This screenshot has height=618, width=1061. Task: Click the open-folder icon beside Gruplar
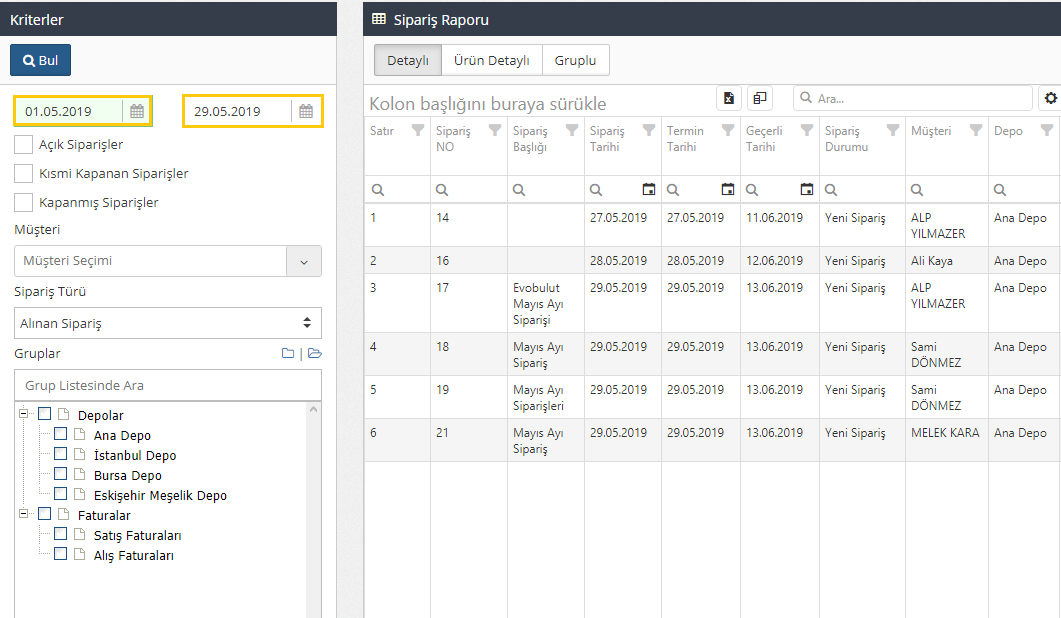[x=314, y=354]
